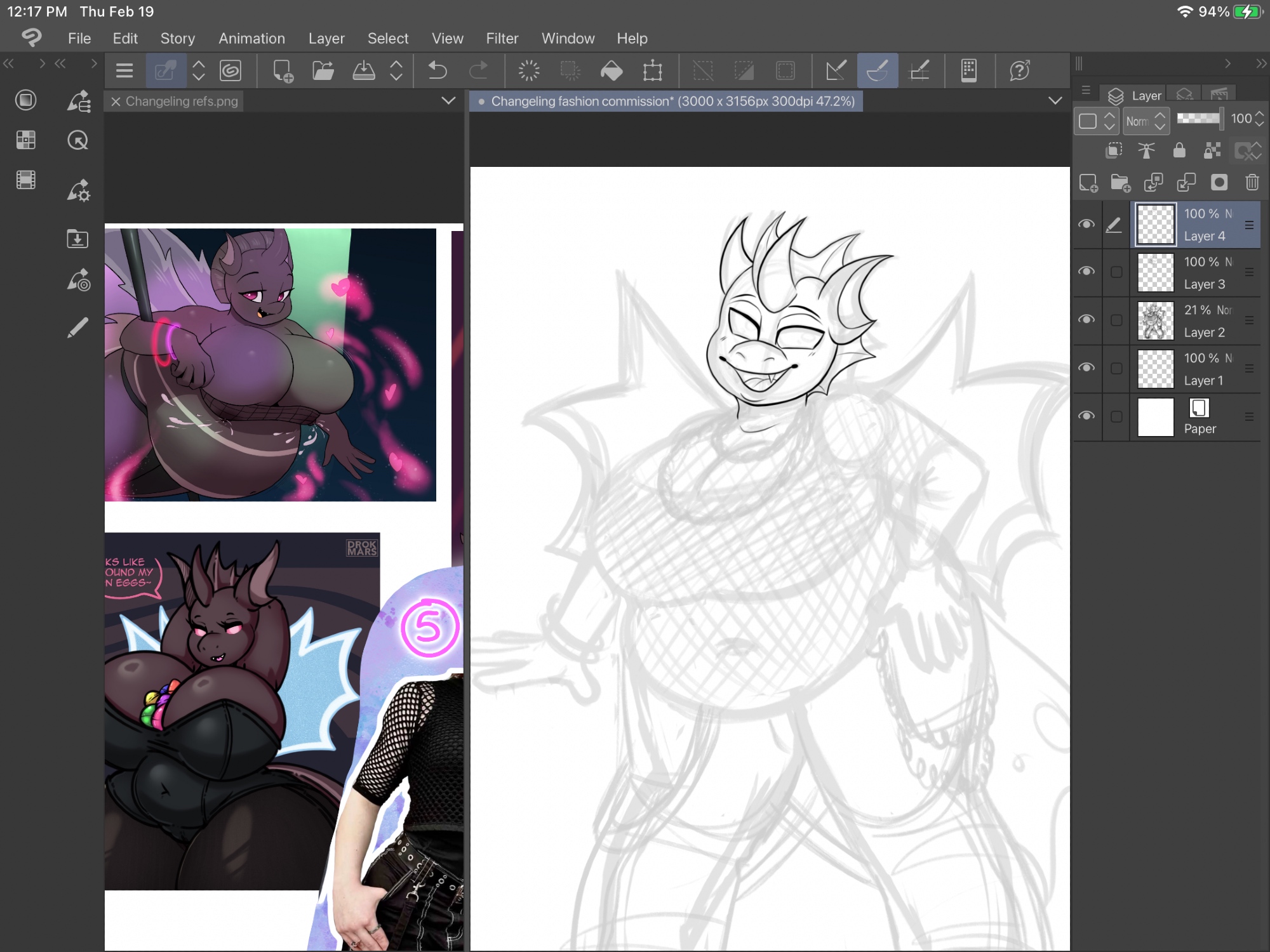This screenshot has height=952, width=1270.
Task: Select the Layer 1 thumbnail
Action: tap(1155, 369)
